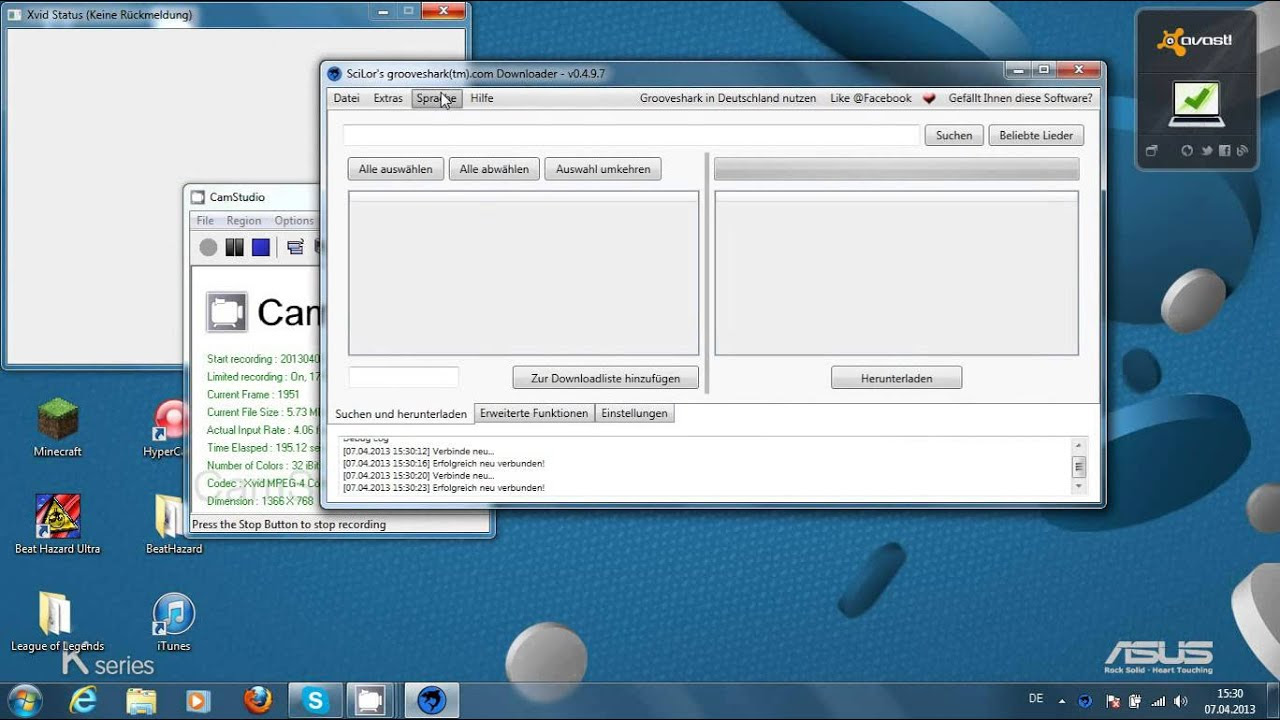Switch to Erweiterte Funktionen tab

[534, 413]
